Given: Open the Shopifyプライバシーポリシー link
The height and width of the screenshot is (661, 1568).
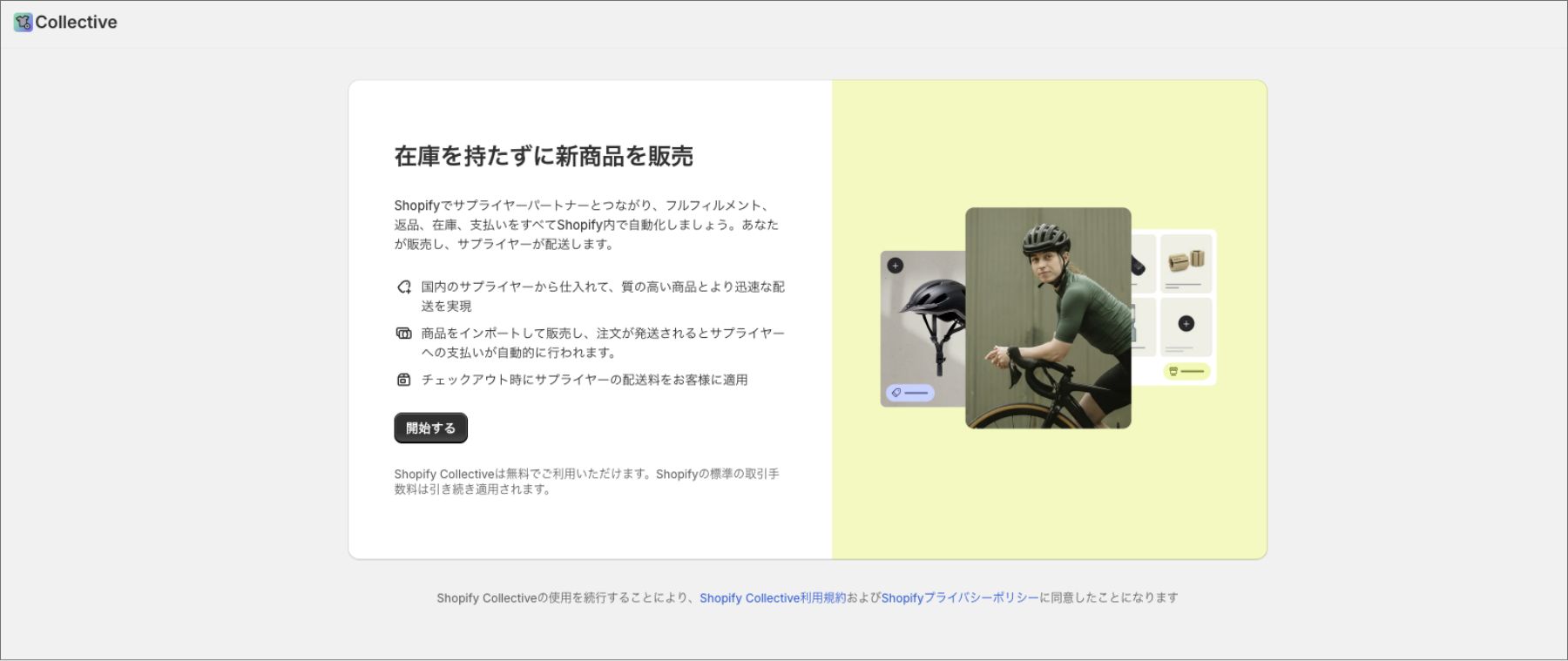Looking at the screenshot, I should (959, 598).
